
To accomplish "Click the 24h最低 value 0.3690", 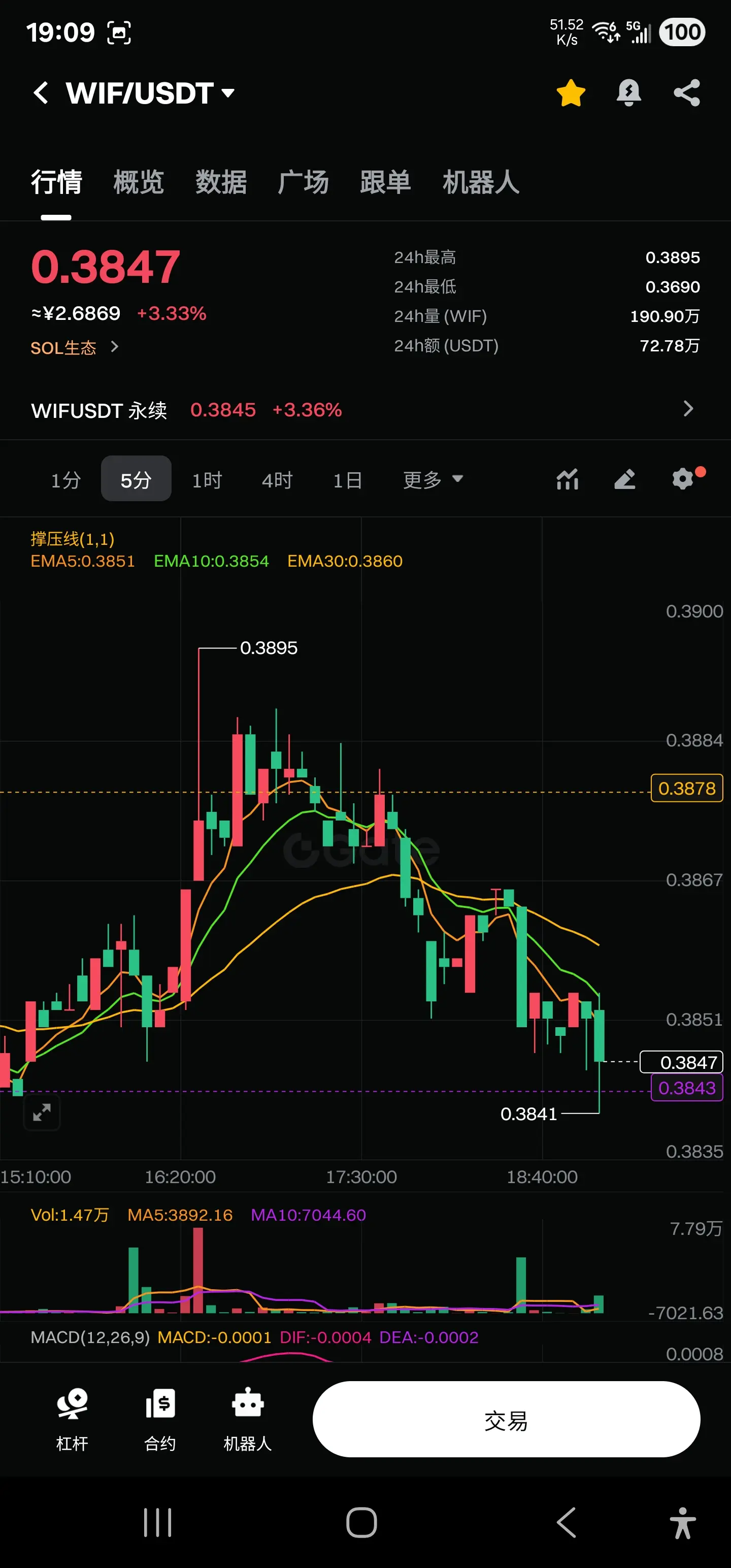I will (x=673, y=287).
